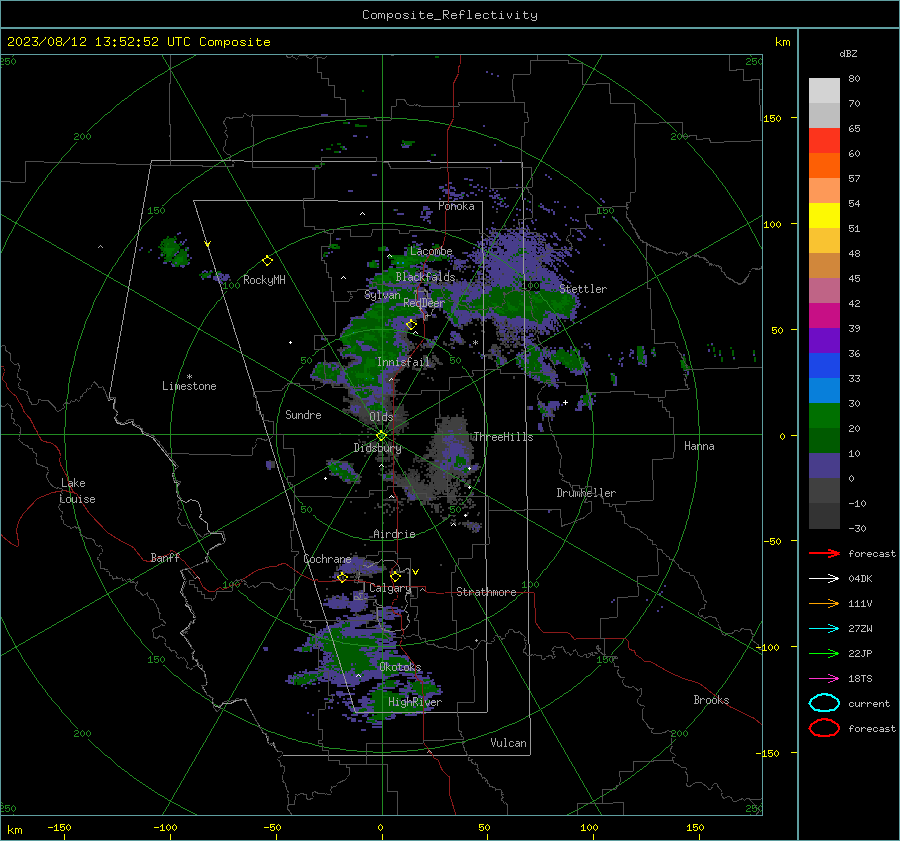Click the Limestone label
The height and width of the screenshot is (841, 900).
coord(189,386)
